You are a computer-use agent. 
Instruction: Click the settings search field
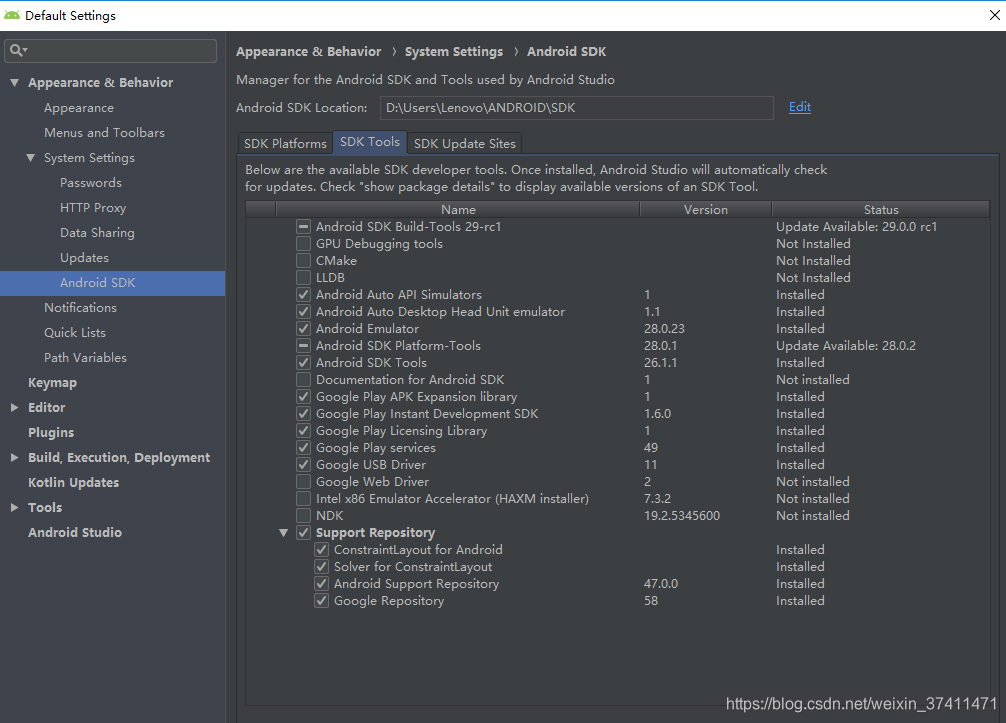tap(110, 51)
